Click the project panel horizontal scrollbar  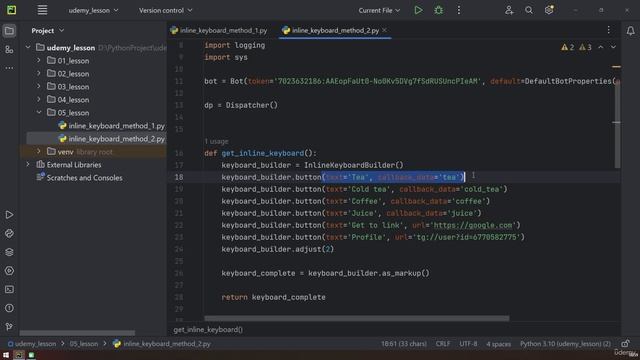pos(77,333)
